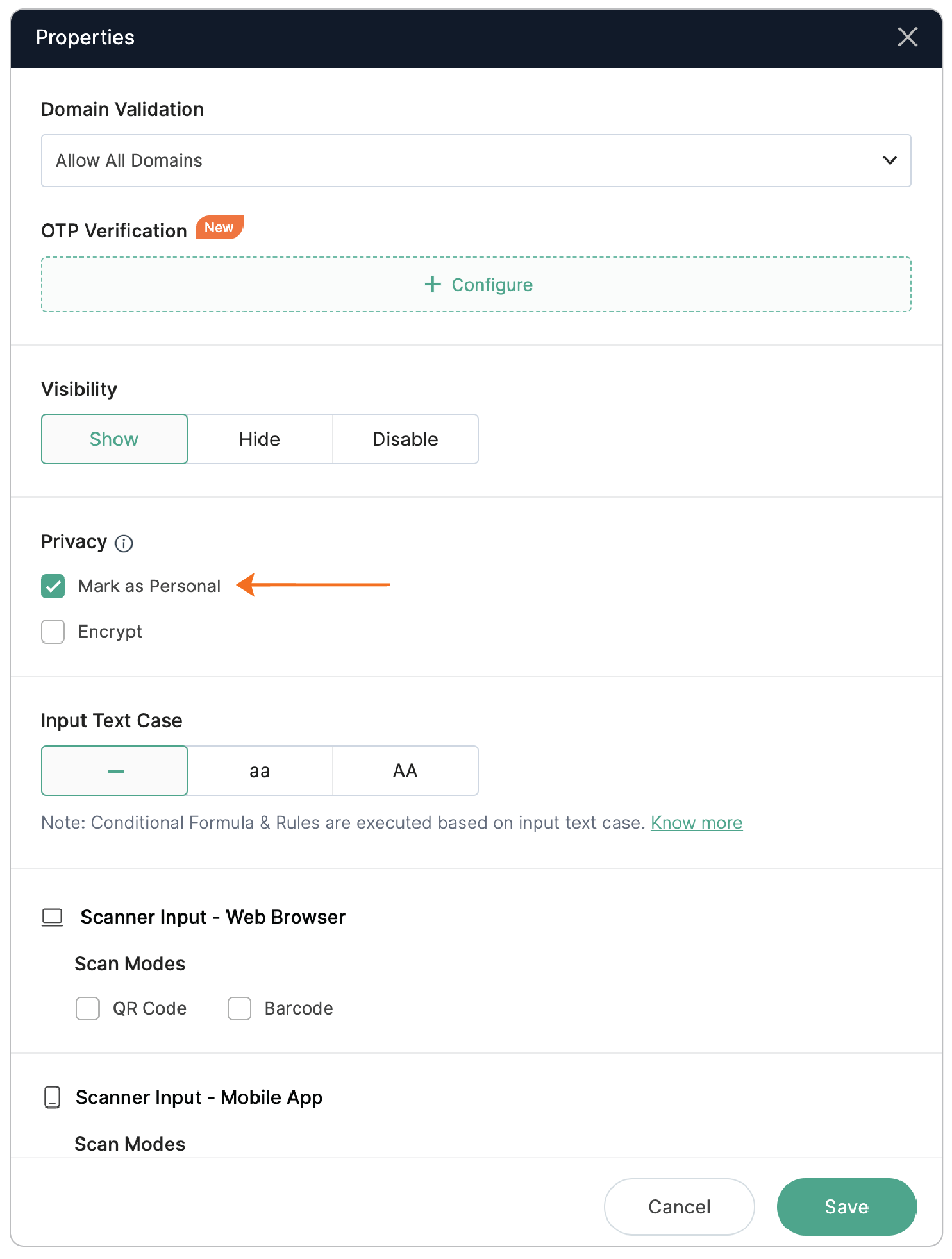Click the dropdown chevron beside Allow All Domains
Screen dimensions: 952x1259
(x=889, y=160)
